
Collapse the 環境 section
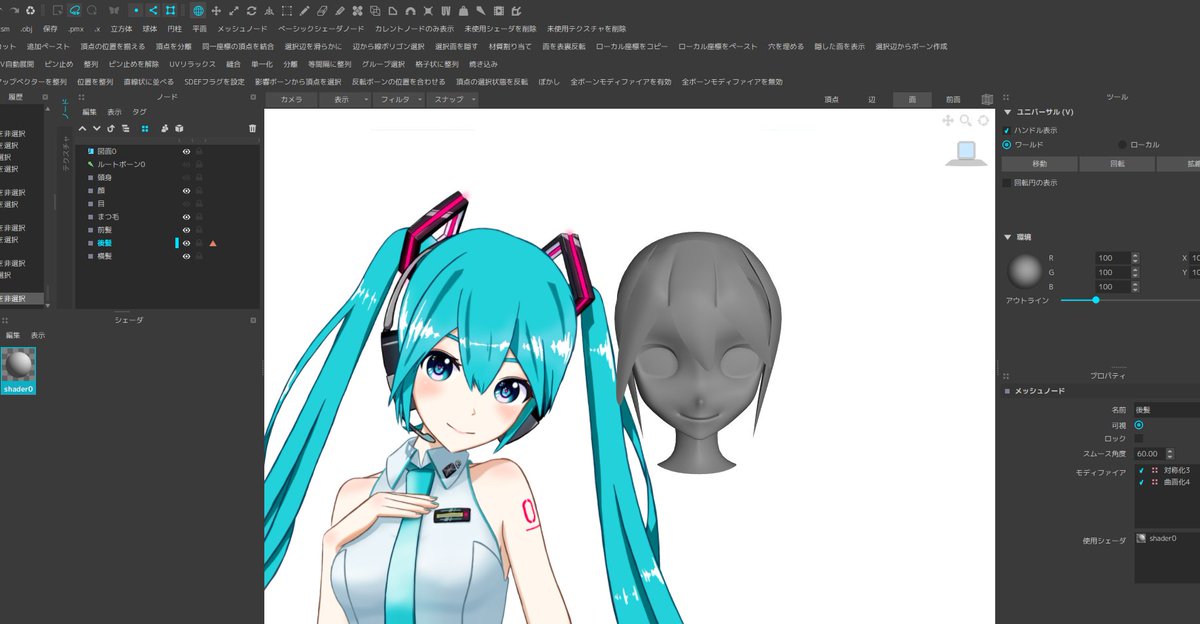point(1007,237)
